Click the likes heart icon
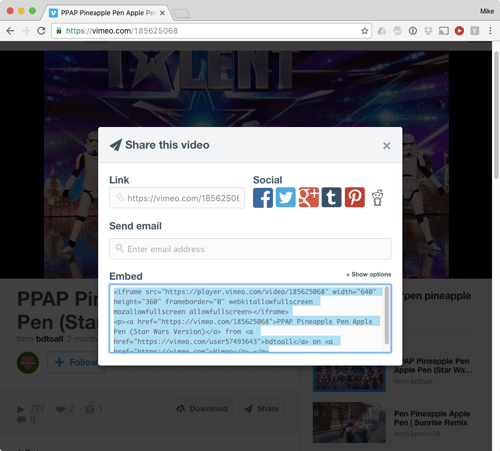This screenshot has height=451, width=500. click(60, 409)
